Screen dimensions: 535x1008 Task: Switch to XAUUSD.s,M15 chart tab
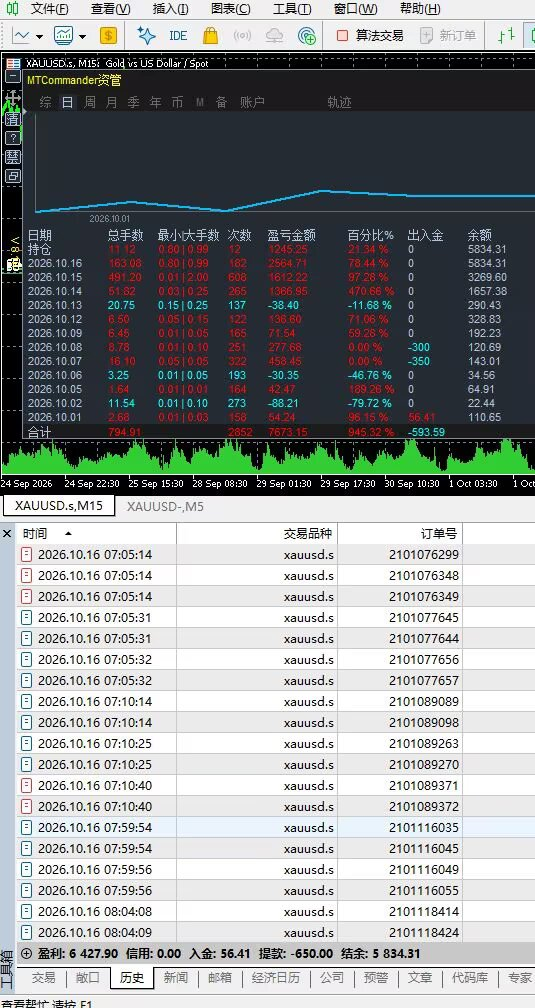point(59,506)
